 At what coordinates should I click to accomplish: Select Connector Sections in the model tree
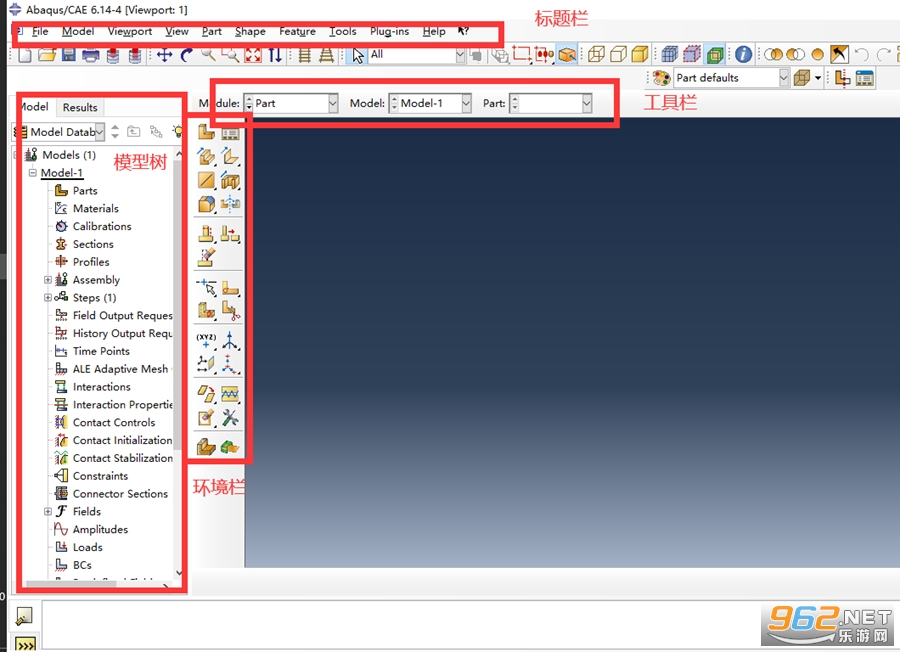coord(121,494)
